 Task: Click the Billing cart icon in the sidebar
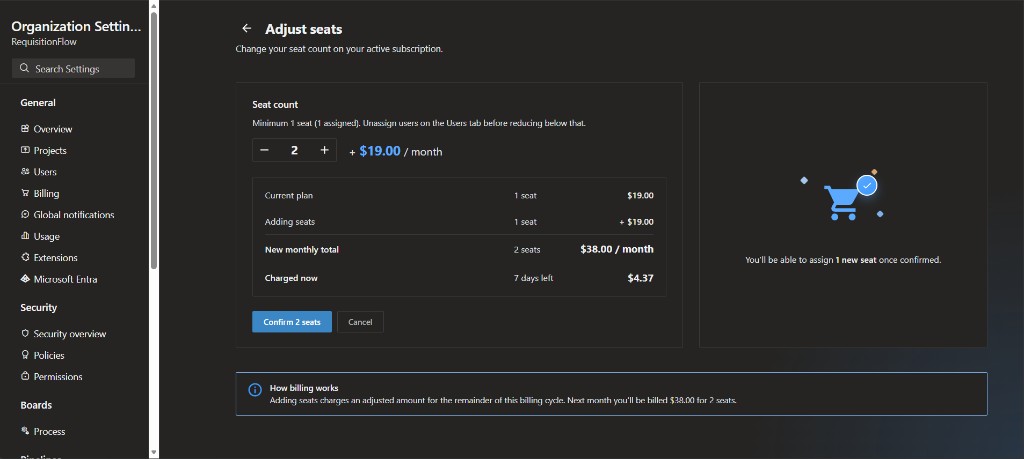[x=25, y=193]
